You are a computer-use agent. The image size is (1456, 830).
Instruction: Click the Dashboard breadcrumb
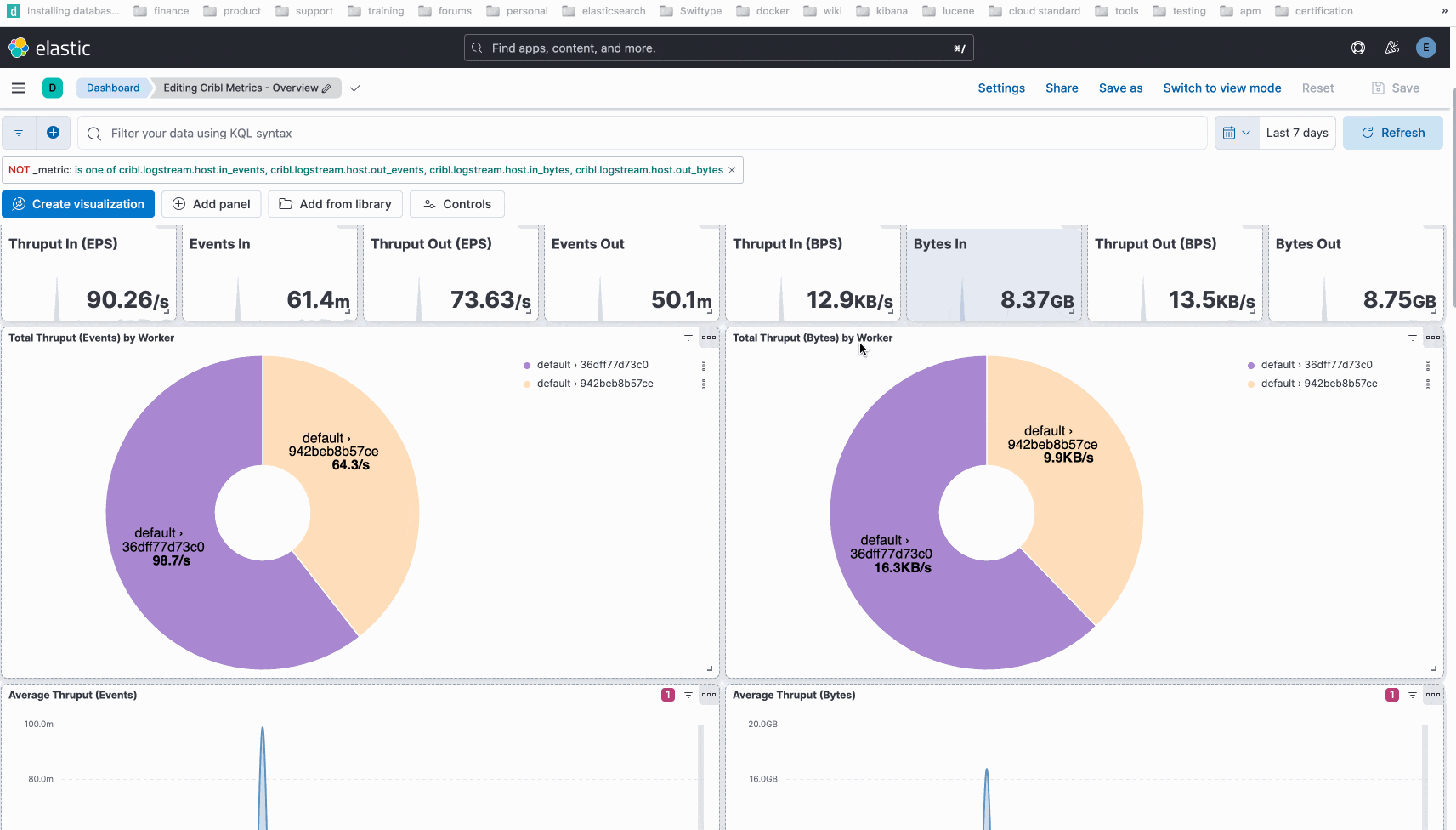(x=112, y=88)
